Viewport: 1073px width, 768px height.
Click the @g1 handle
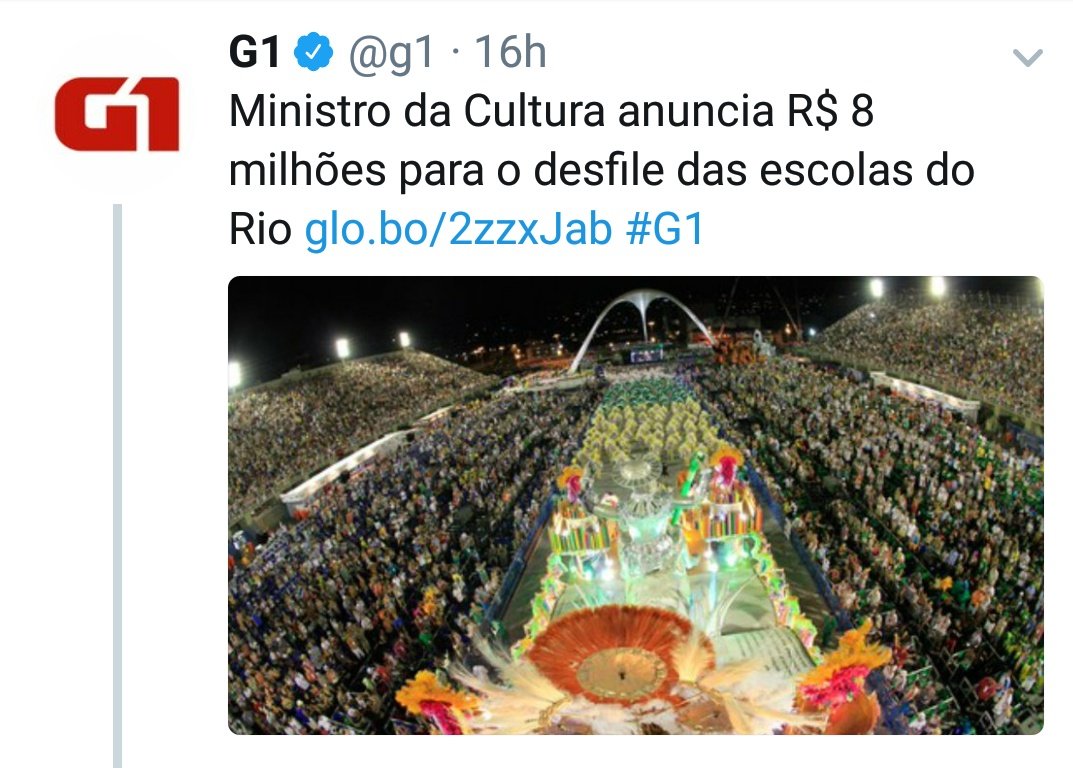(x=391, y=53)
